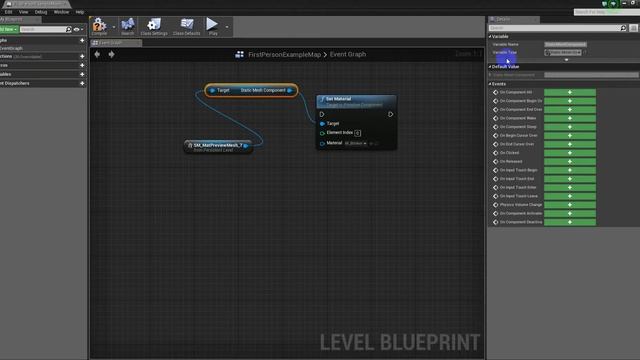
Task: Click Target pin on Set Material
Action: click(x=322, y=123)
